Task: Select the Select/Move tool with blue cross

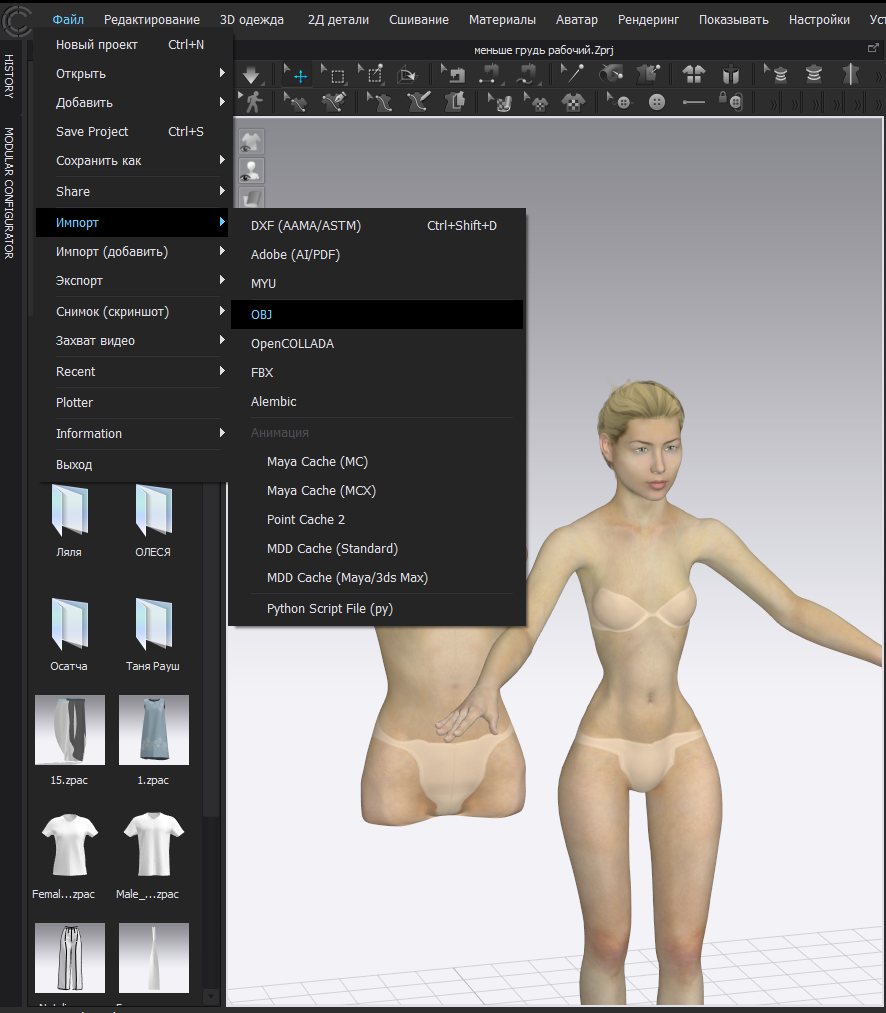Action: 298,75
